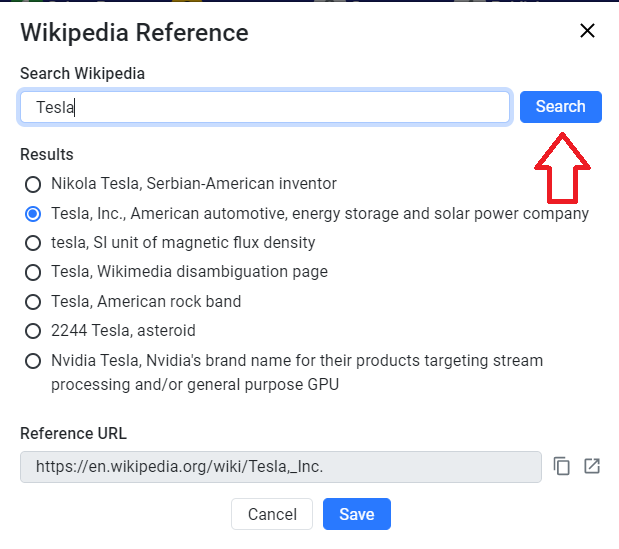Click the Search Wikipedia label
The image size is (619, 549).
point(83,73)
